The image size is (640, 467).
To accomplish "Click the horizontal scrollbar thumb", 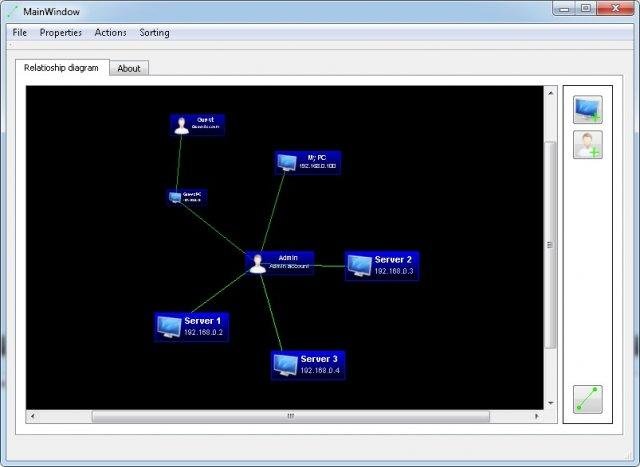I will coord(291,416).
